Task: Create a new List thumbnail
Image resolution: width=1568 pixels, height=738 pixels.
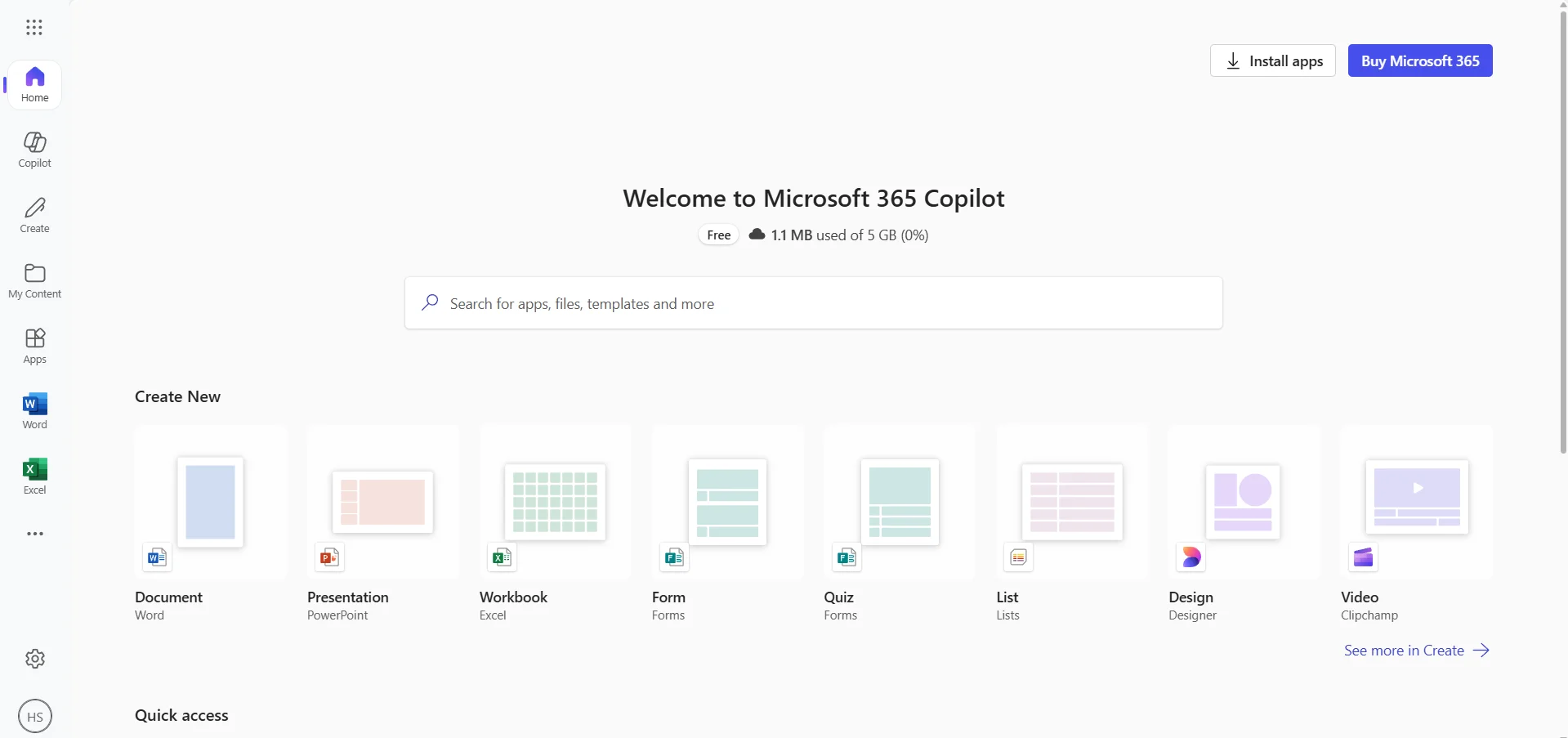Action: [1072, 502]
